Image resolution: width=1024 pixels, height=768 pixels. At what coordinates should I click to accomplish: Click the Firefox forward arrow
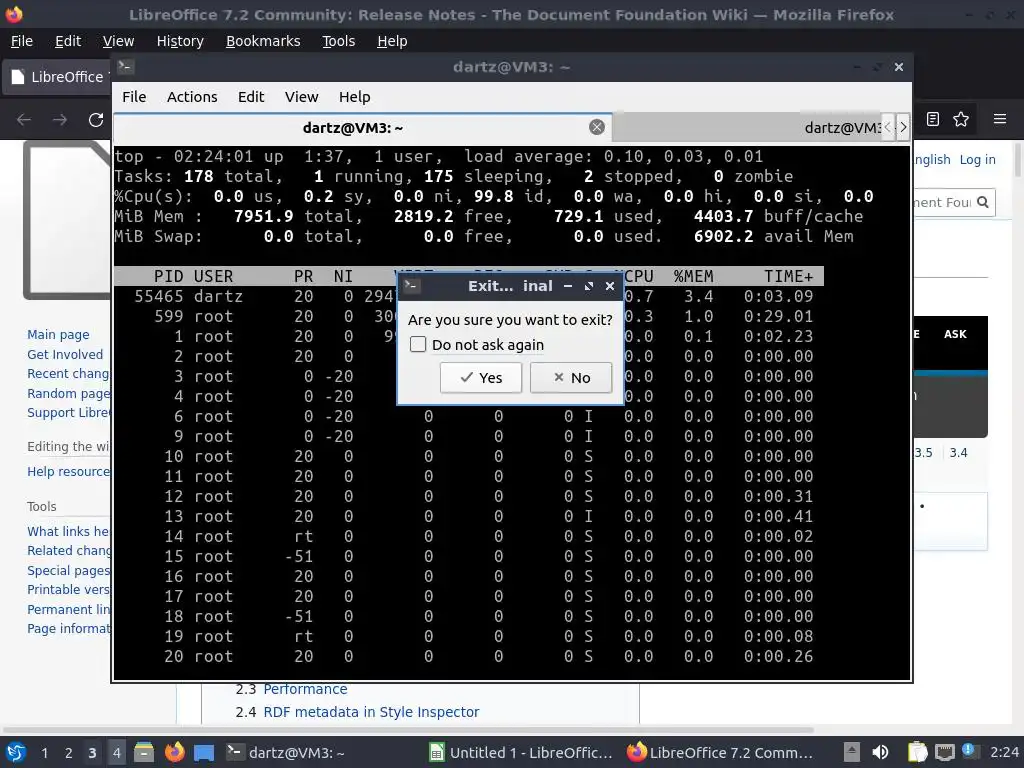pos(60,120)
